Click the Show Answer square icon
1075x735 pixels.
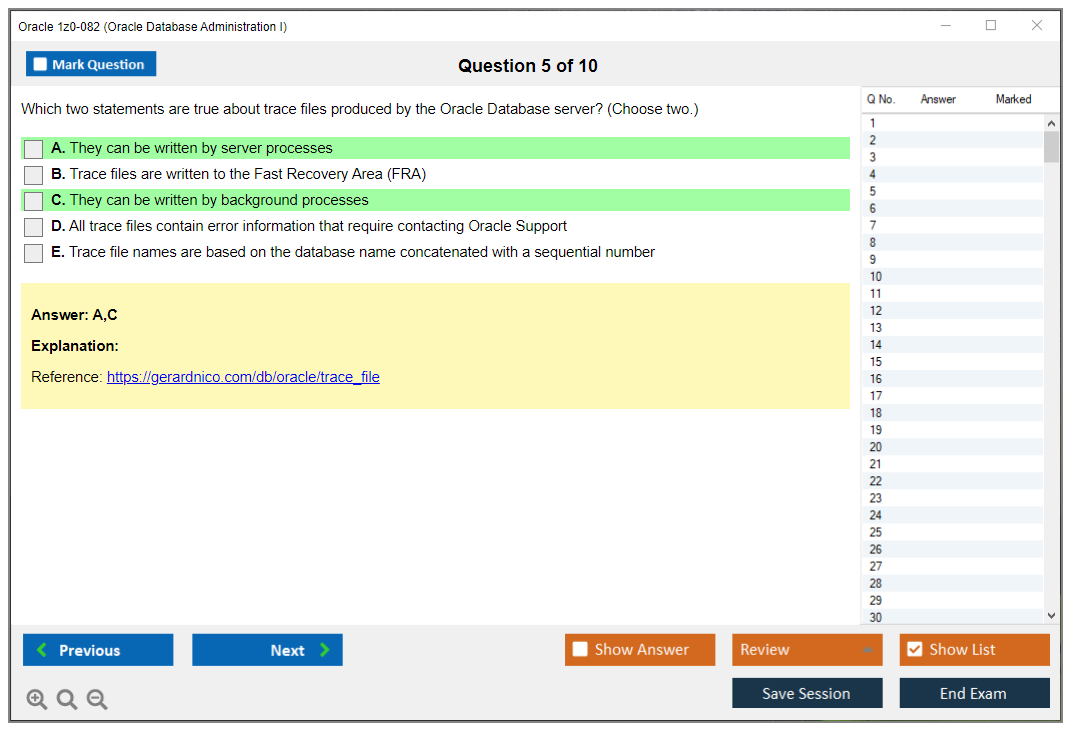click(x=580, y=649)
